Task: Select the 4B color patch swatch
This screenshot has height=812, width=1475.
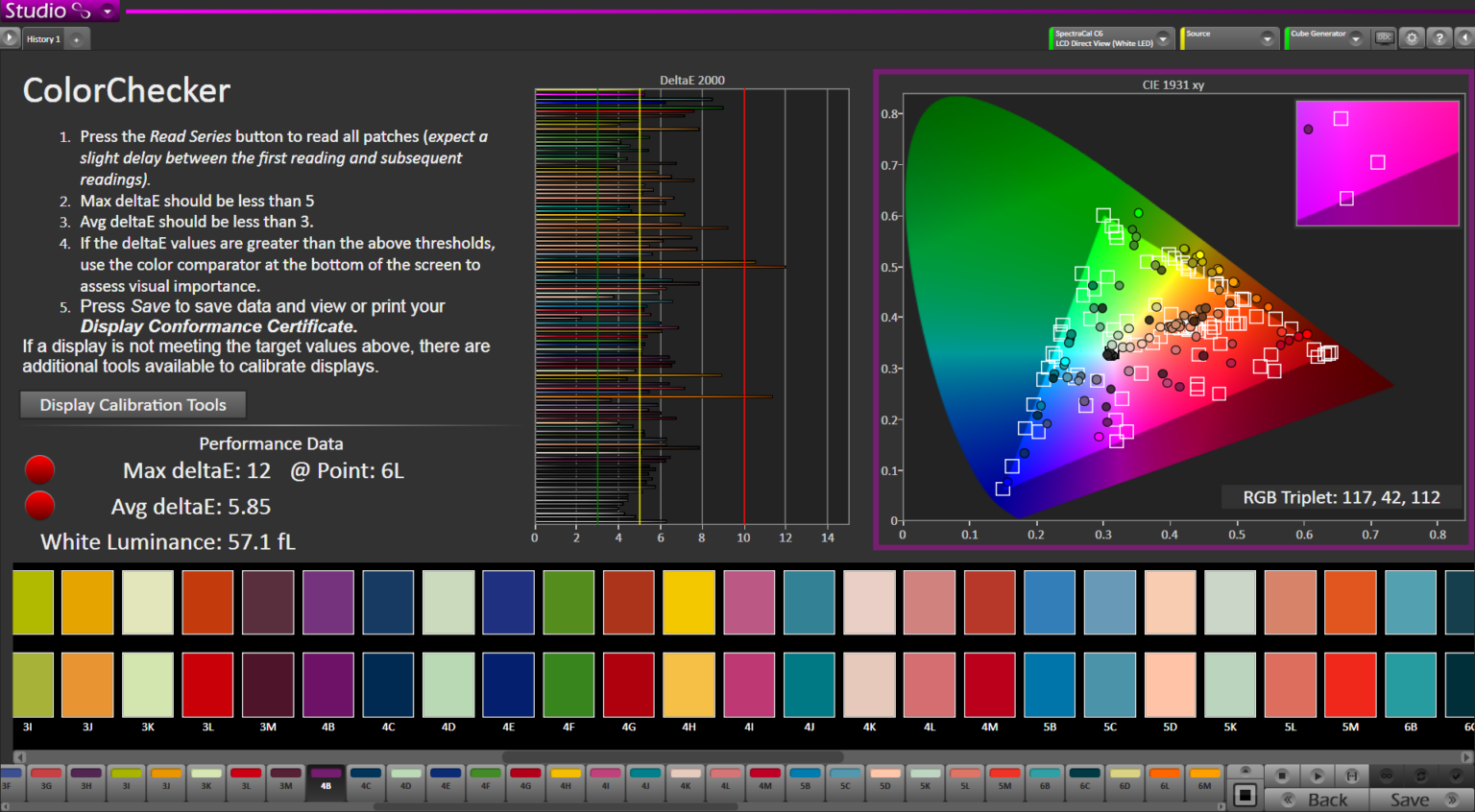Action: (x=327, y=782)
